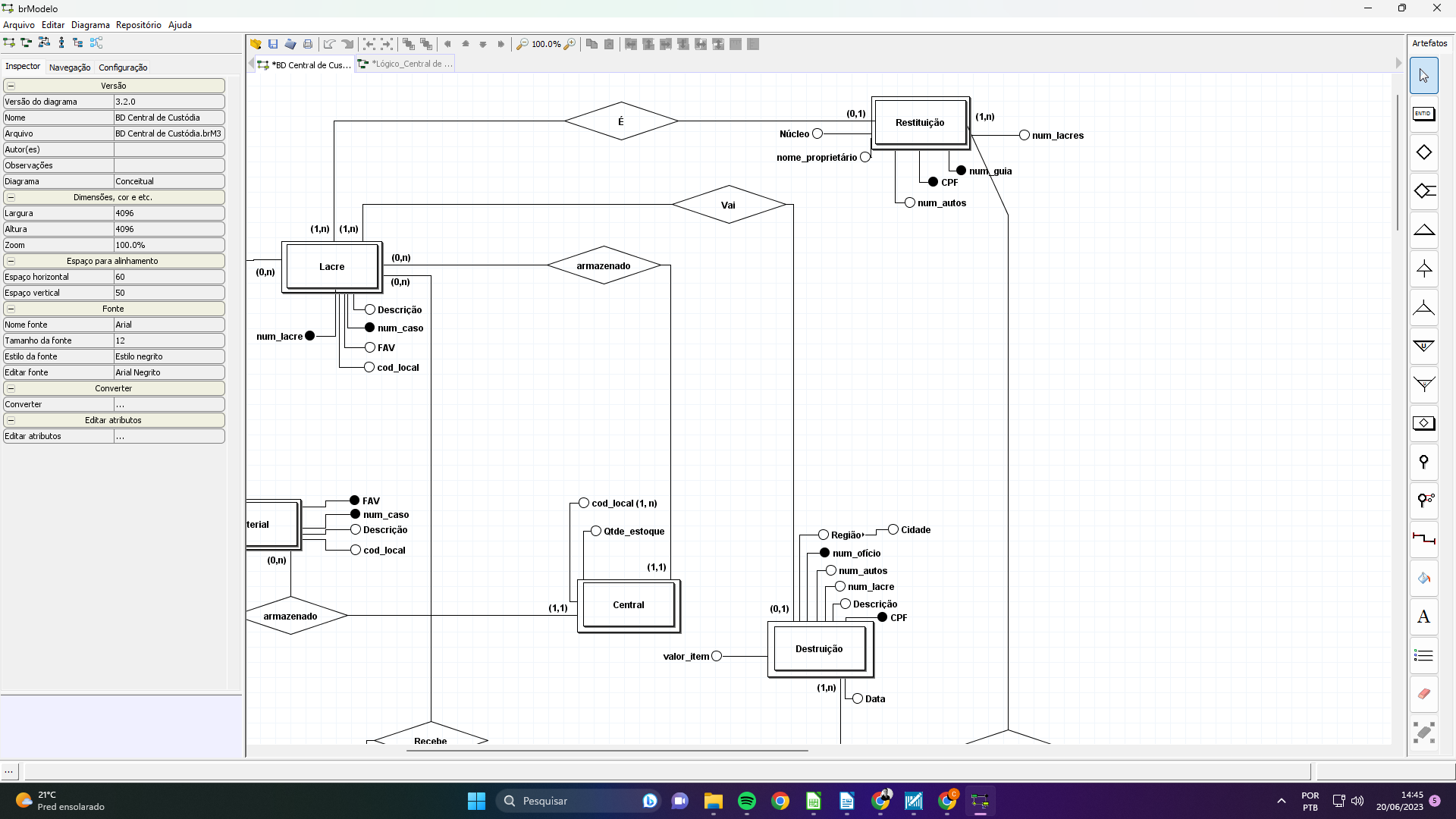Select the Vai relationship diamond
The image size is (1456, 819).
[729, 205]
